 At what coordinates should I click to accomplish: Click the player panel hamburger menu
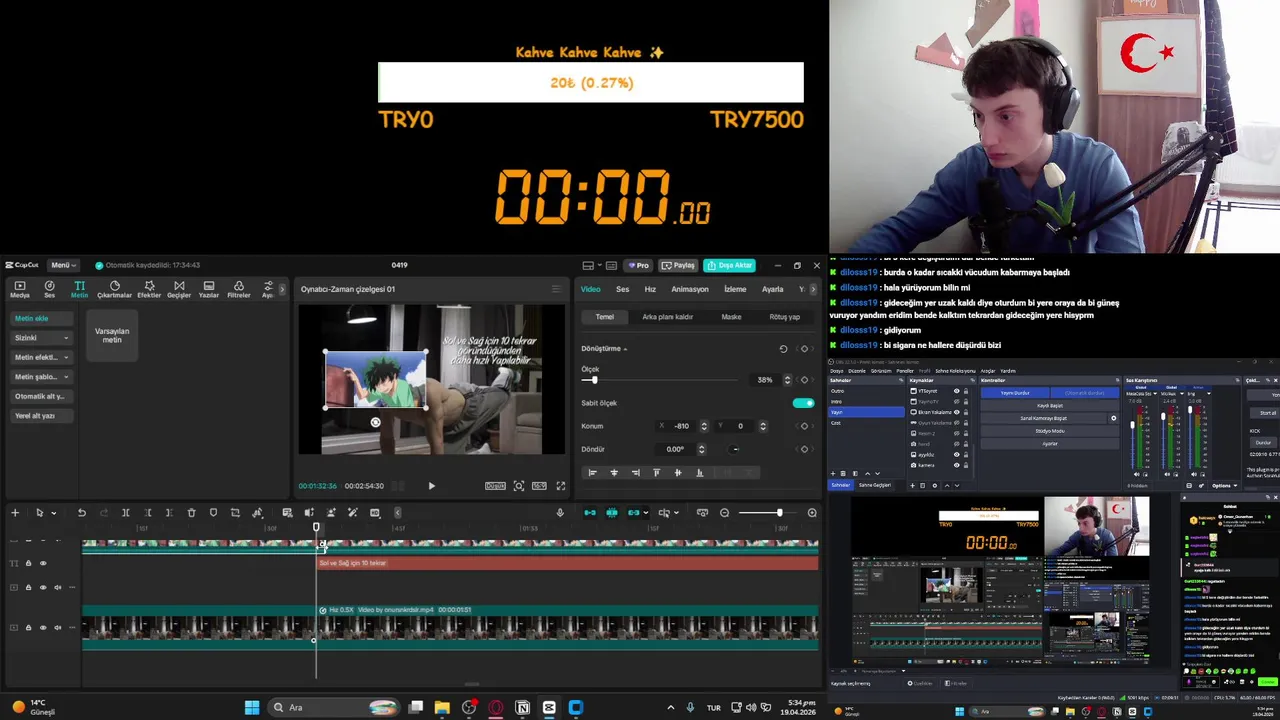(x=556, y=289)
